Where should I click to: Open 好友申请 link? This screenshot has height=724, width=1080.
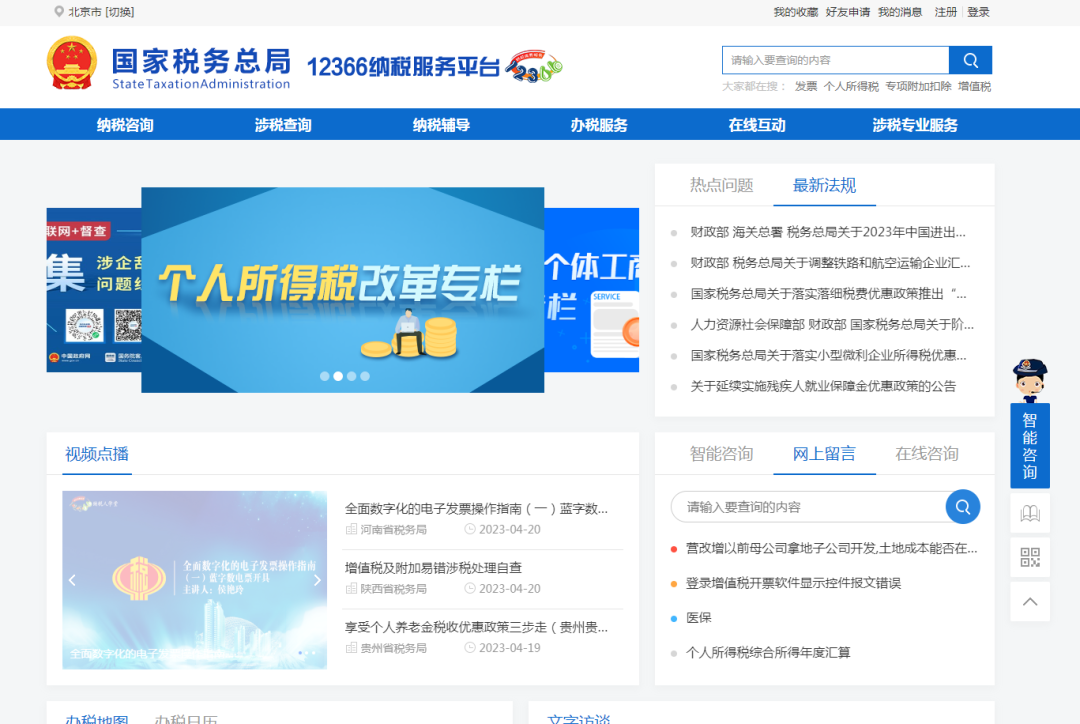[x=848, y=12]
